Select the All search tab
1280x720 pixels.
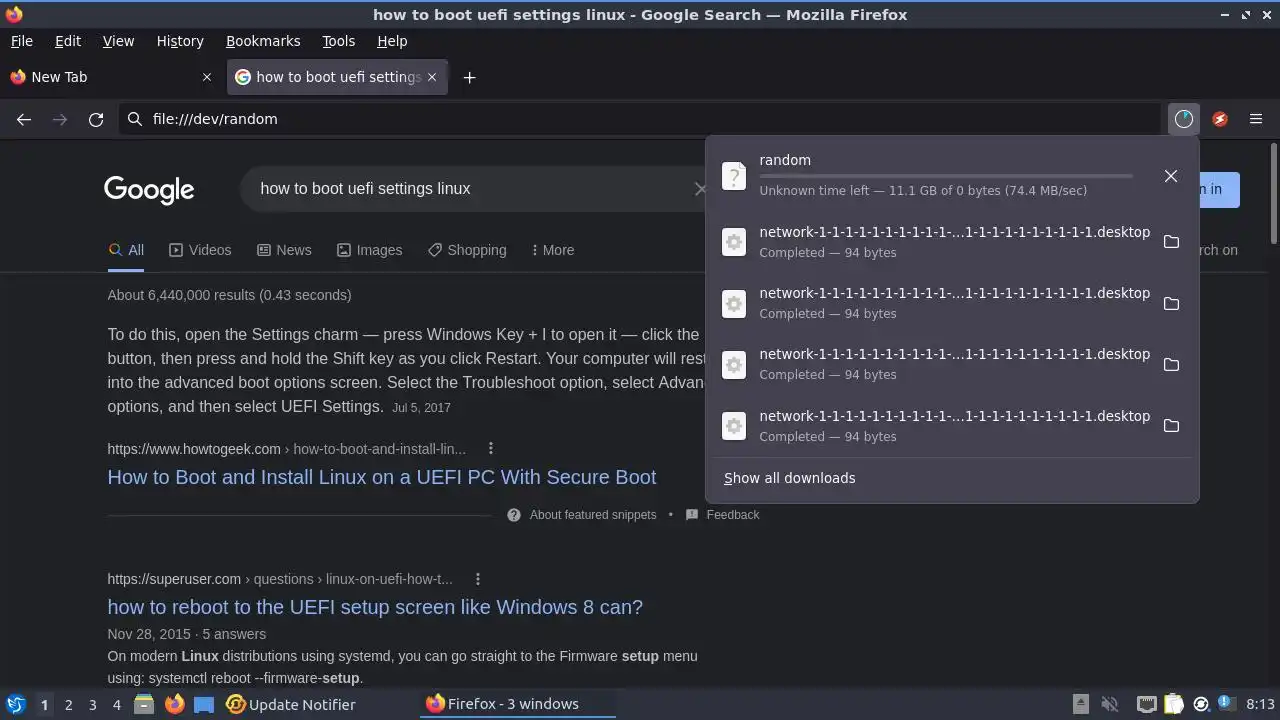pos(126,250)
